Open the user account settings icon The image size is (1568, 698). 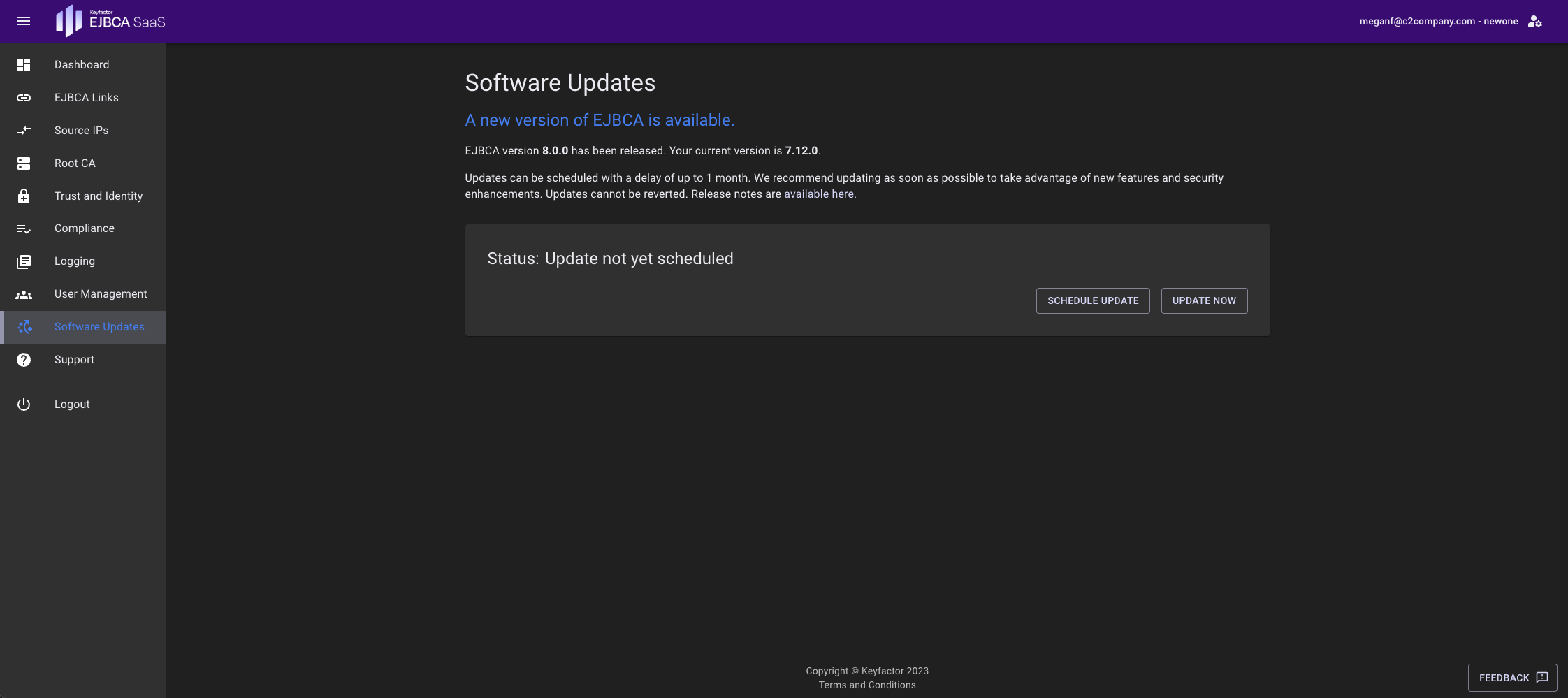point(1534,22)
